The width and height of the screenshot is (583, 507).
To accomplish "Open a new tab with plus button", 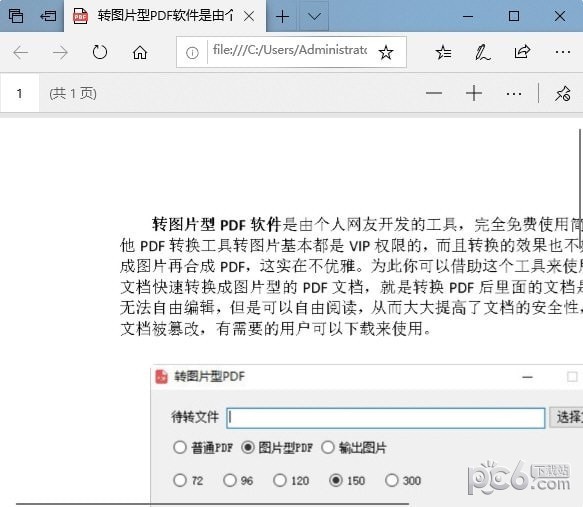I will pos(283,16).
